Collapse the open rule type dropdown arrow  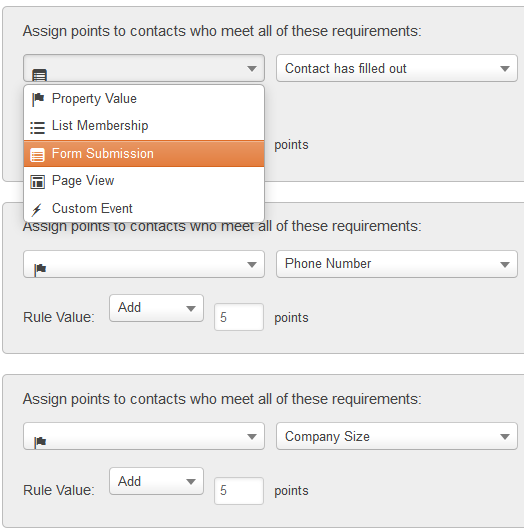[252, 69]
